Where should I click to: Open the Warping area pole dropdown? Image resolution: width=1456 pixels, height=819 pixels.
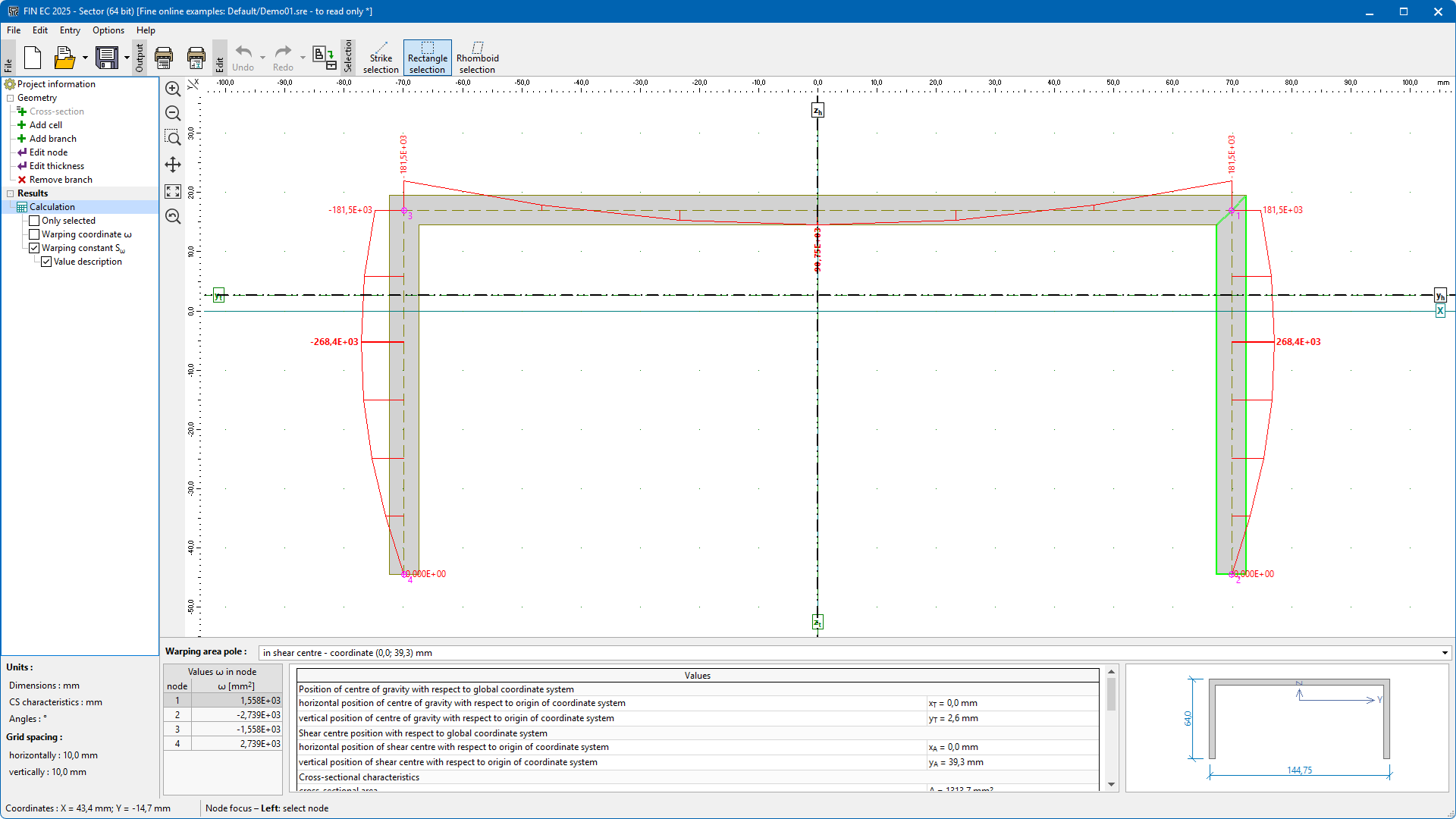1445,653
